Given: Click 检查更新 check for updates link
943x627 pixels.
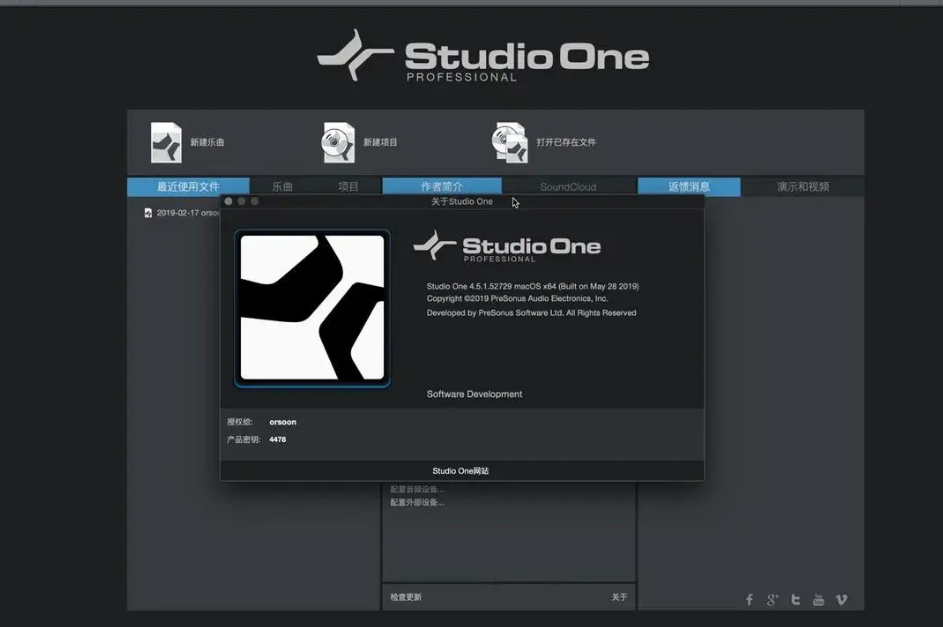Looking at the screenshot, I should coord(406,597).
